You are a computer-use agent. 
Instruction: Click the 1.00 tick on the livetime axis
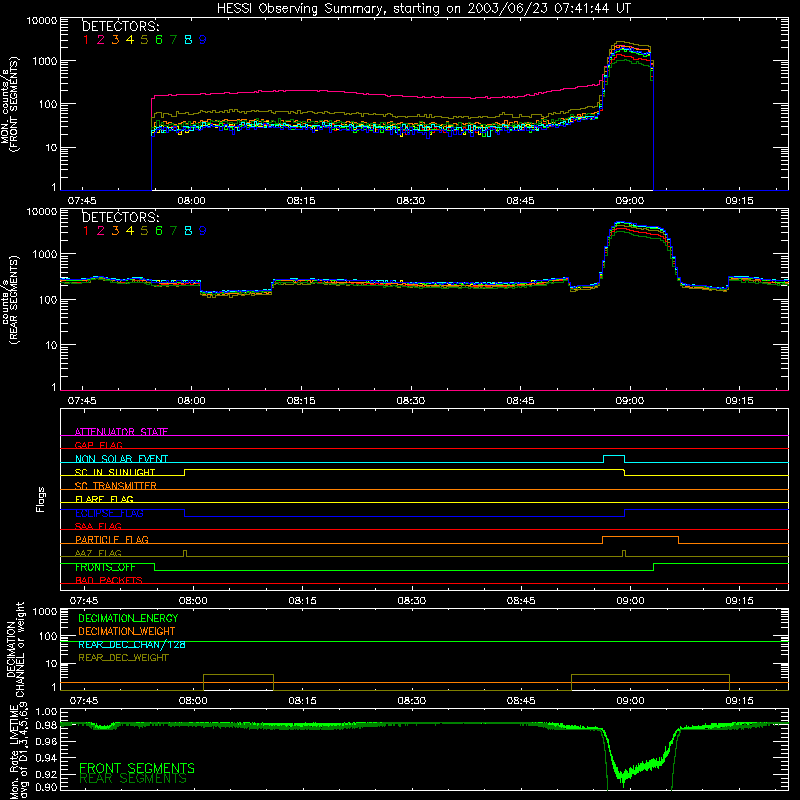pyautogui.click(x=46, y=712)
